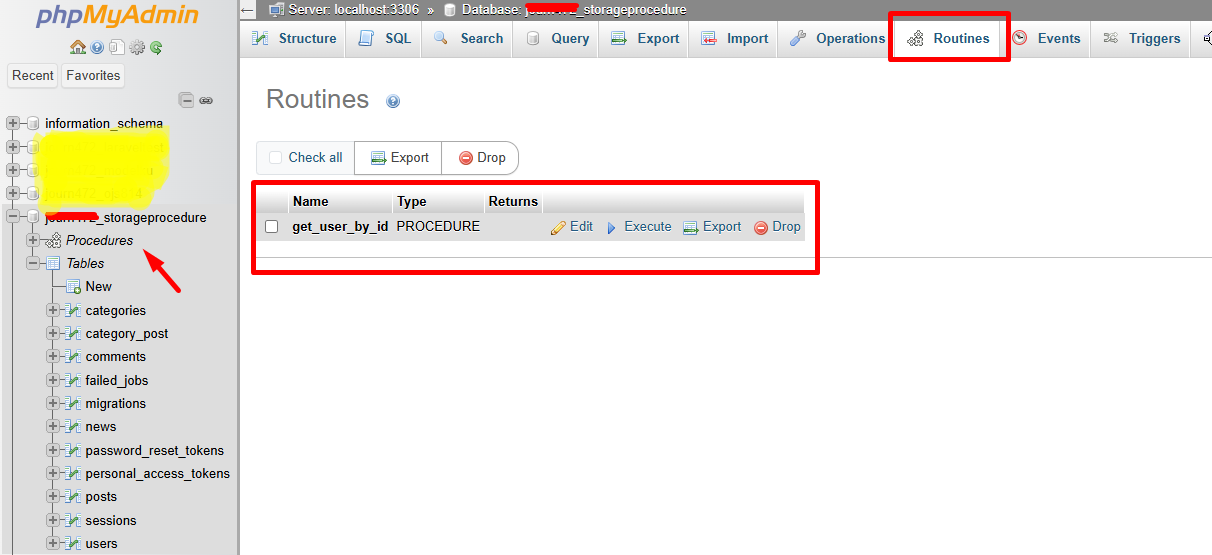This screenshot has width=1212, height=555.
Task: Open phpMyAdmin documentation help icon
Action: (97, 47)
